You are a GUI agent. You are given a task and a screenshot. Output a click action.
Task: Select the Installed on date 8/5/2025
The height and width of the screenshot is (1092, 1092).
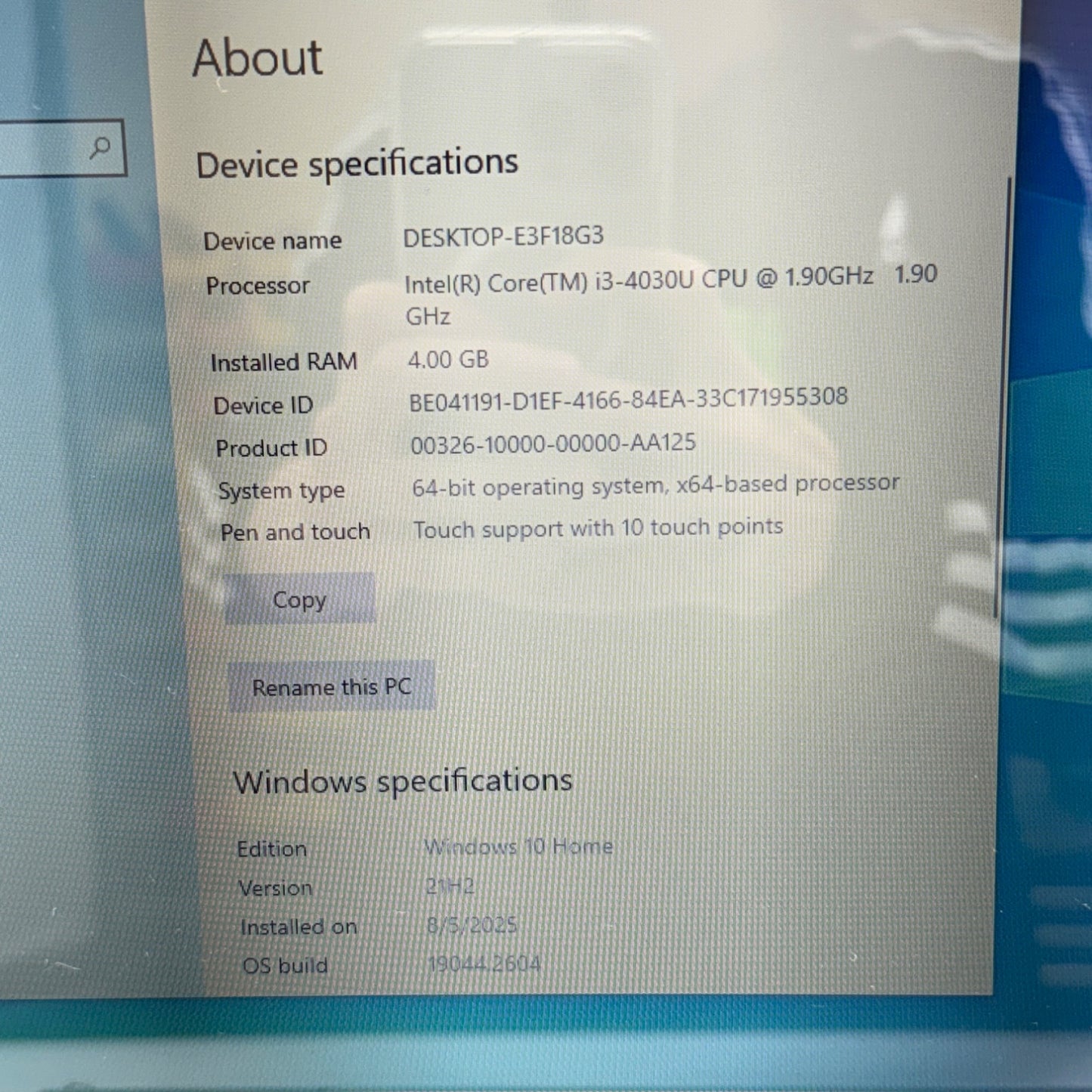click(472, 925)
